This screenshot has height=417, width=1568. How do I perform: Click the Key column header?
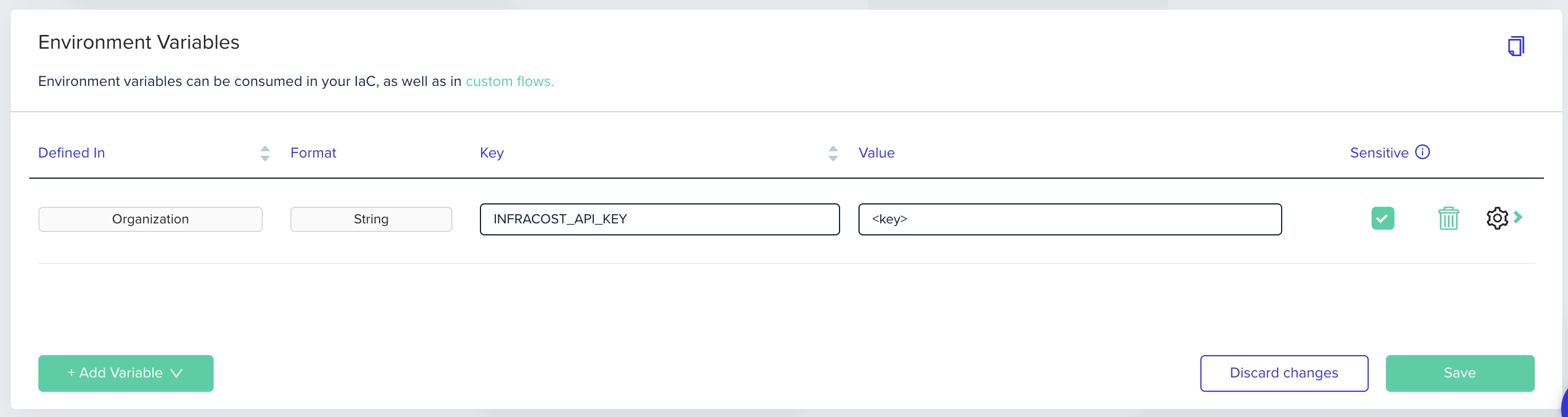click(x=491, y=153)
